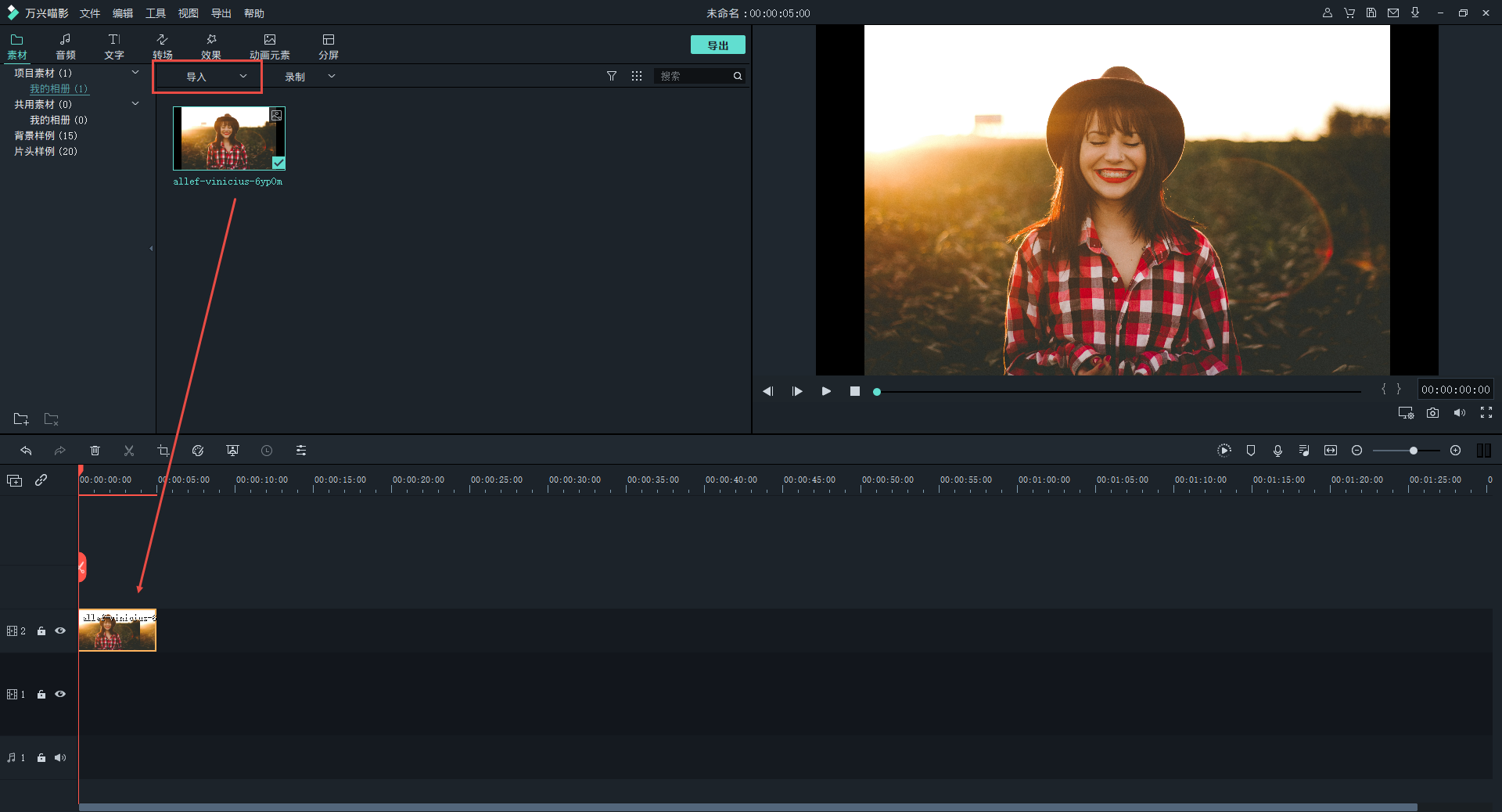This screenshot has height=812, width=1502.
Task: Click the crop tool icon
Action: tap(163, 451)
